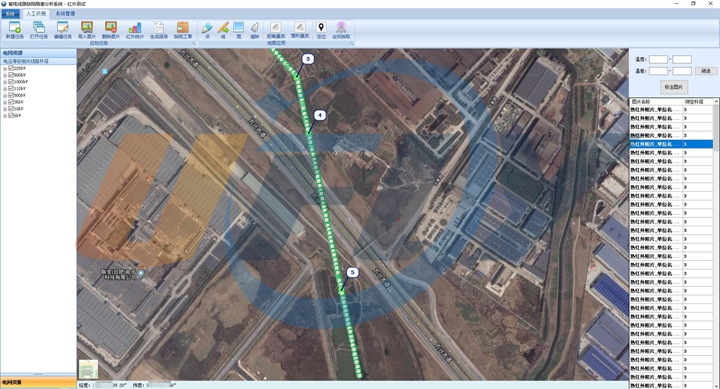
Task: Click the 筛选 filter button
Action: [706, 71]
